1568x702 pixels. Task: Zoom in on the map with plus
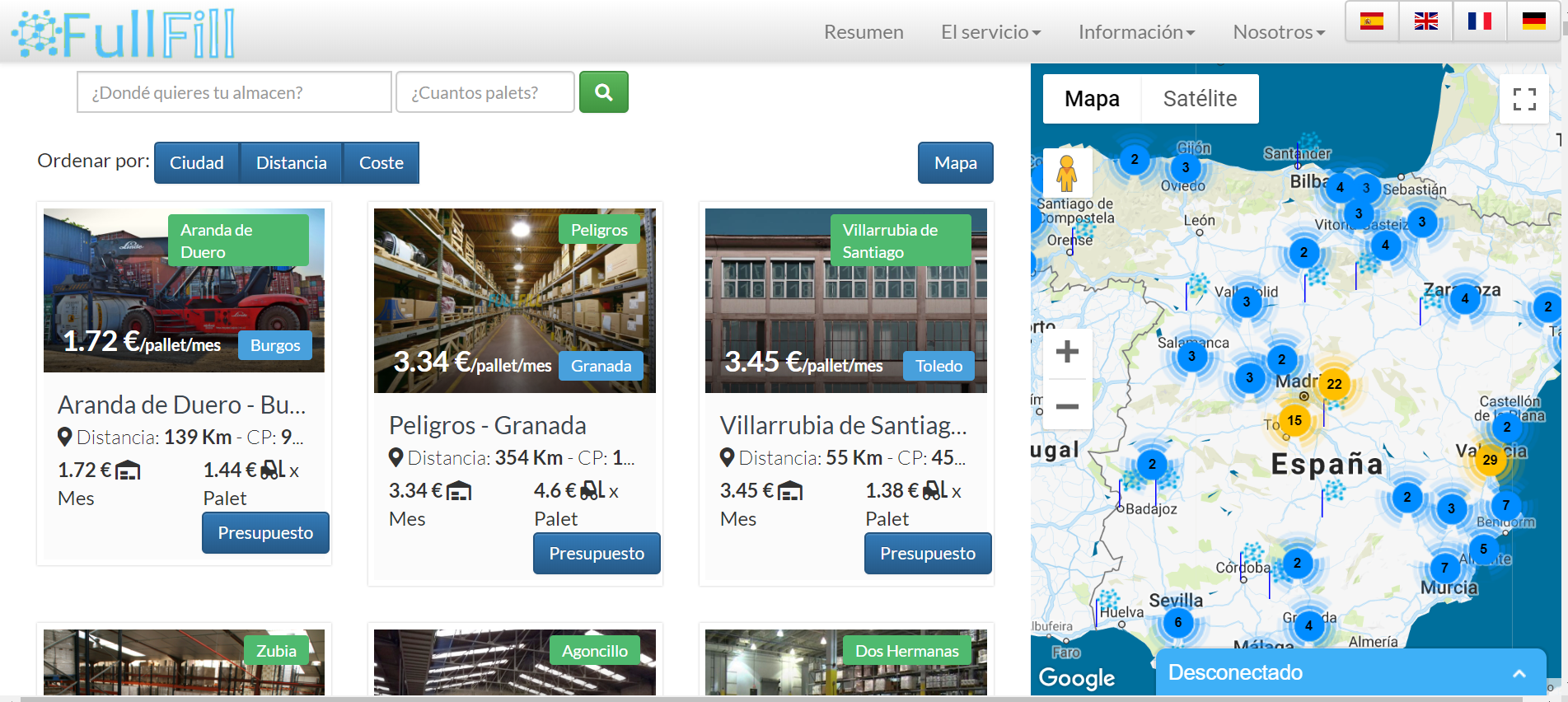1067,352
